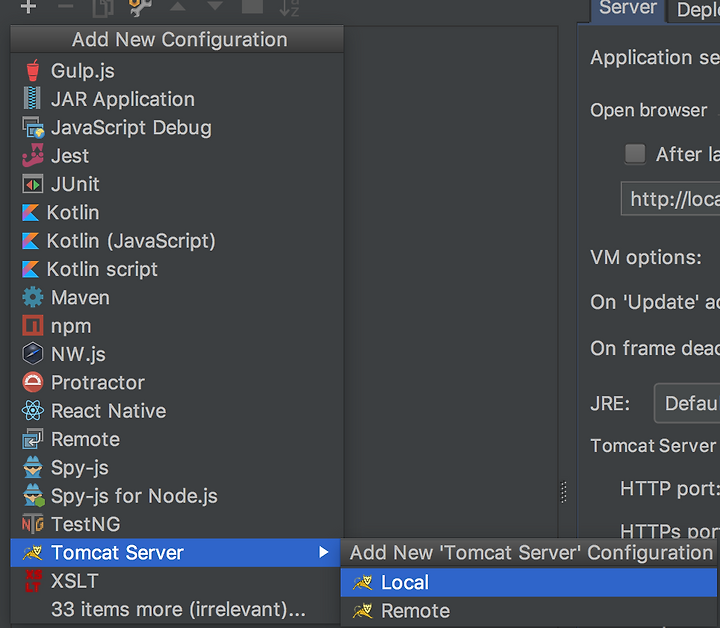Image resolution: width=720 pixels, height=628 pixels.
Task: Click the XSLT red icon
Action: point(33,581)
